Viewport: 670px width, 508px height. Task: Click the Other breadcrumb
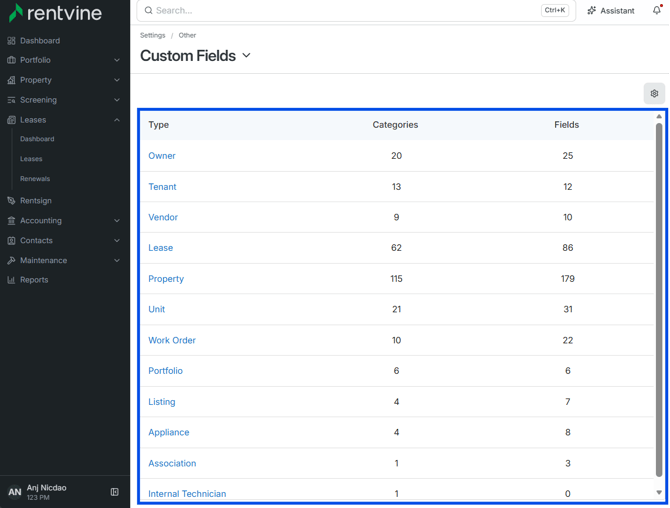pyautogui.click(x=187, y=35)
